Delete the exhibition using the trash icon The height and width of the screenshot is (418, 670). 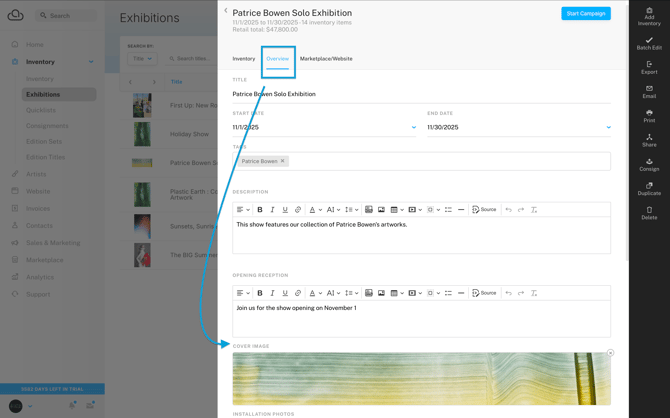(x=649, y=210)
